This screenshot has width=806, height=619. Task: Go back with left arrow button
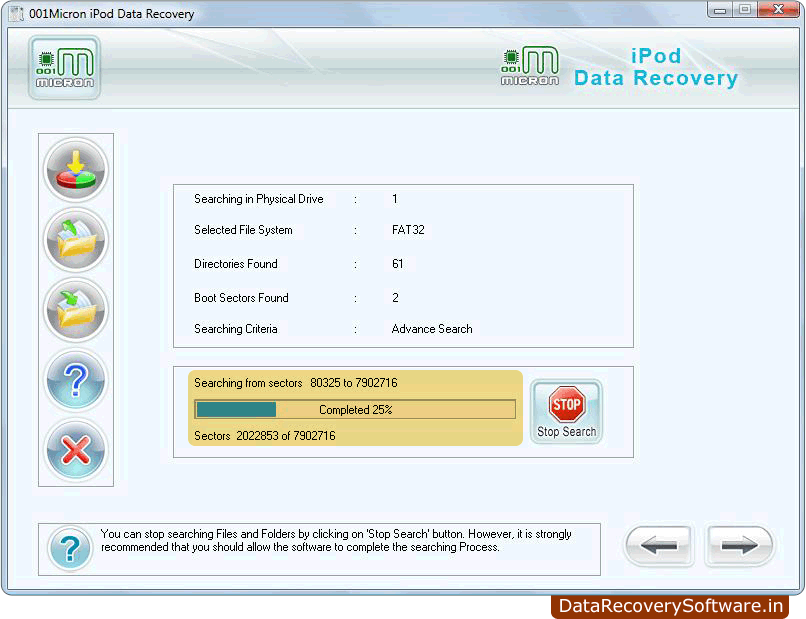pyautogui.click(x=659, y=545)
